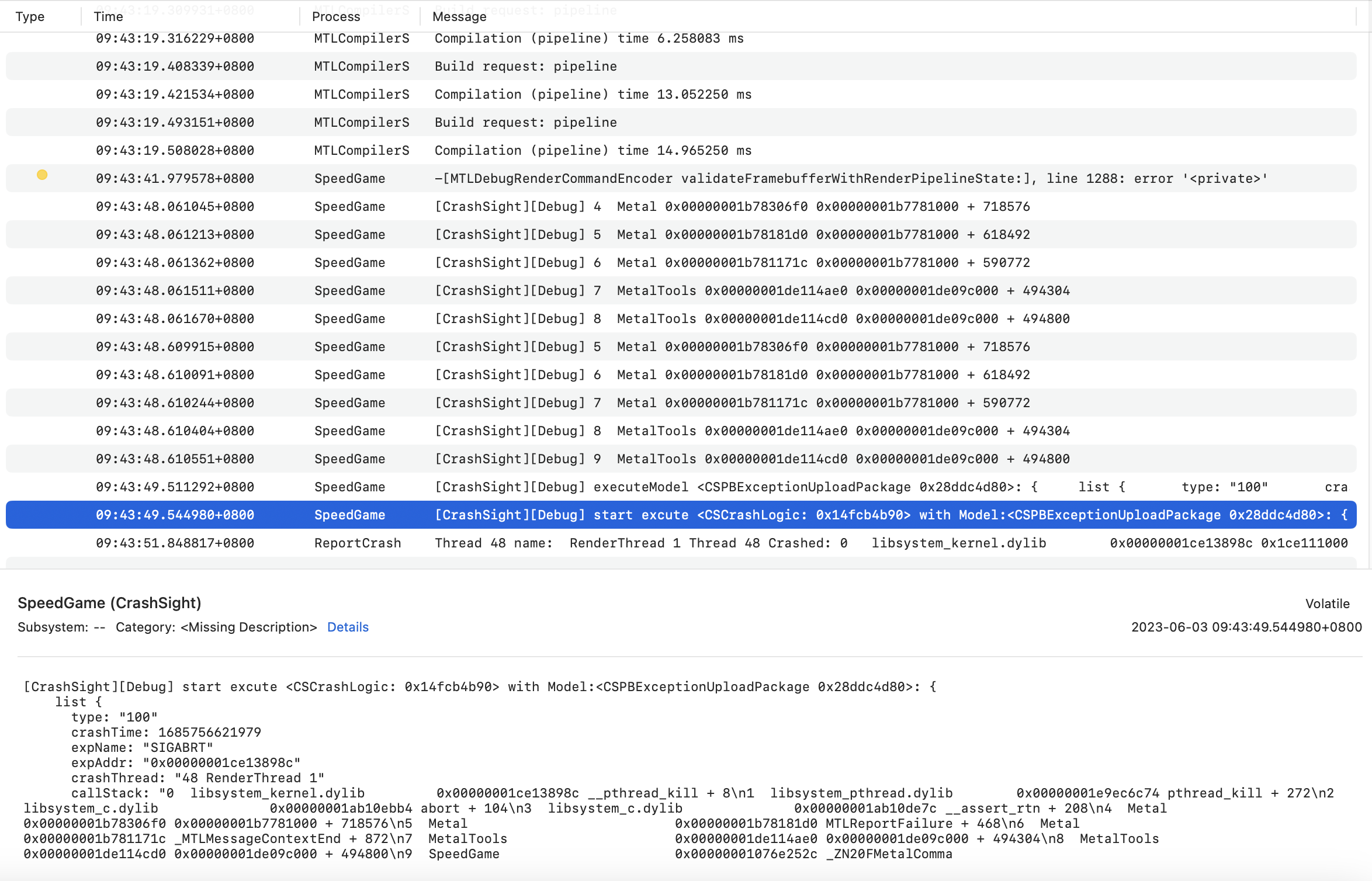This screenshot has width=1372, height=881.
Task: Click the yellow error type dot
Action: pyautogui.click(x=42, y=175)
